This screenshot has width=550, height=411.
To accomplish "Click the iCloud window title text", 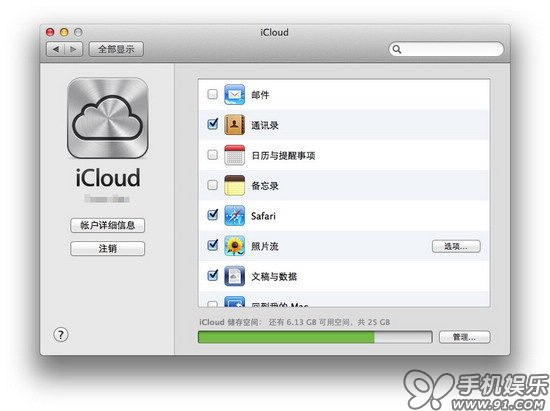I will [274, 32].
